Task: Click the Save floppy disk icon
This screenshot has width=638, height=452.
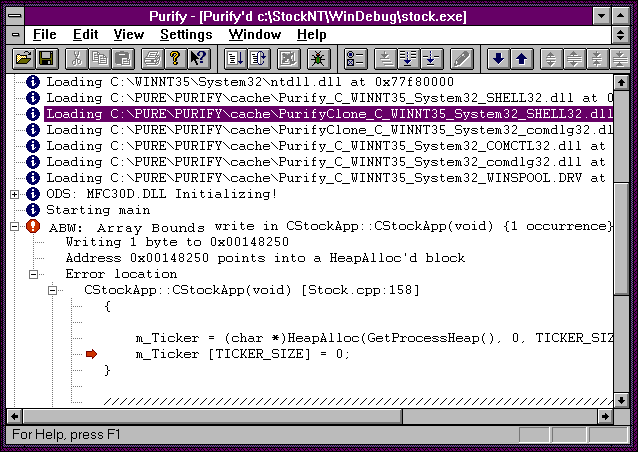Action: pos(47,59)
